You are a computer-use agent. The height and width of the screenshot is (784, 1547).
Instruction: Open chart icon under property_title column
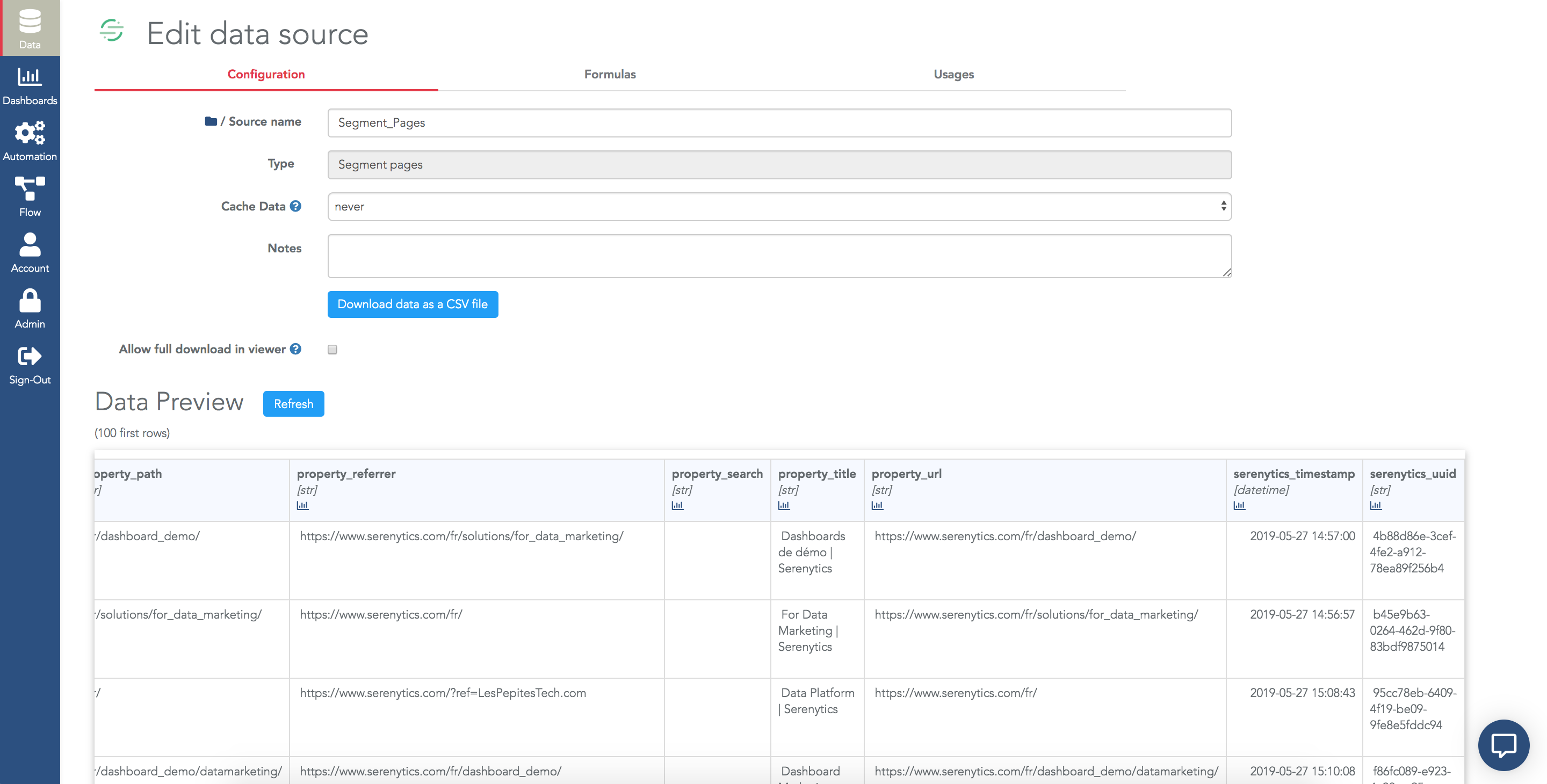[x=784, y=505]
